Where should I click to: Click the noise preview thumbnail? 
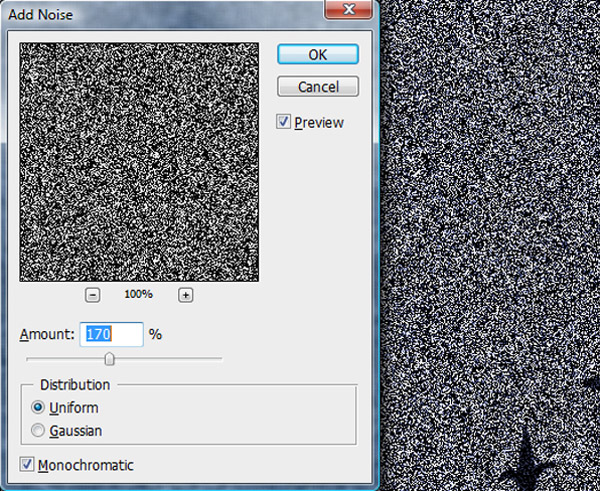tap(139, 162)
